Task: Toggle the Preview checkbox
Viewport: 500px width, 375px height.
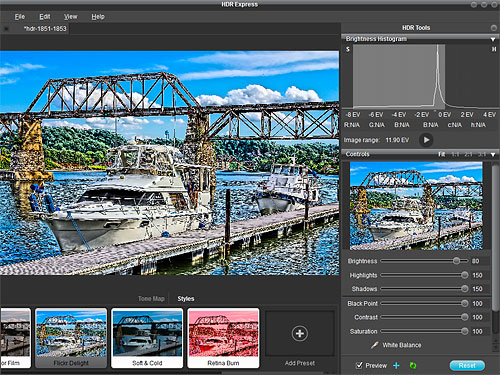Action: (x=359, y=365)
